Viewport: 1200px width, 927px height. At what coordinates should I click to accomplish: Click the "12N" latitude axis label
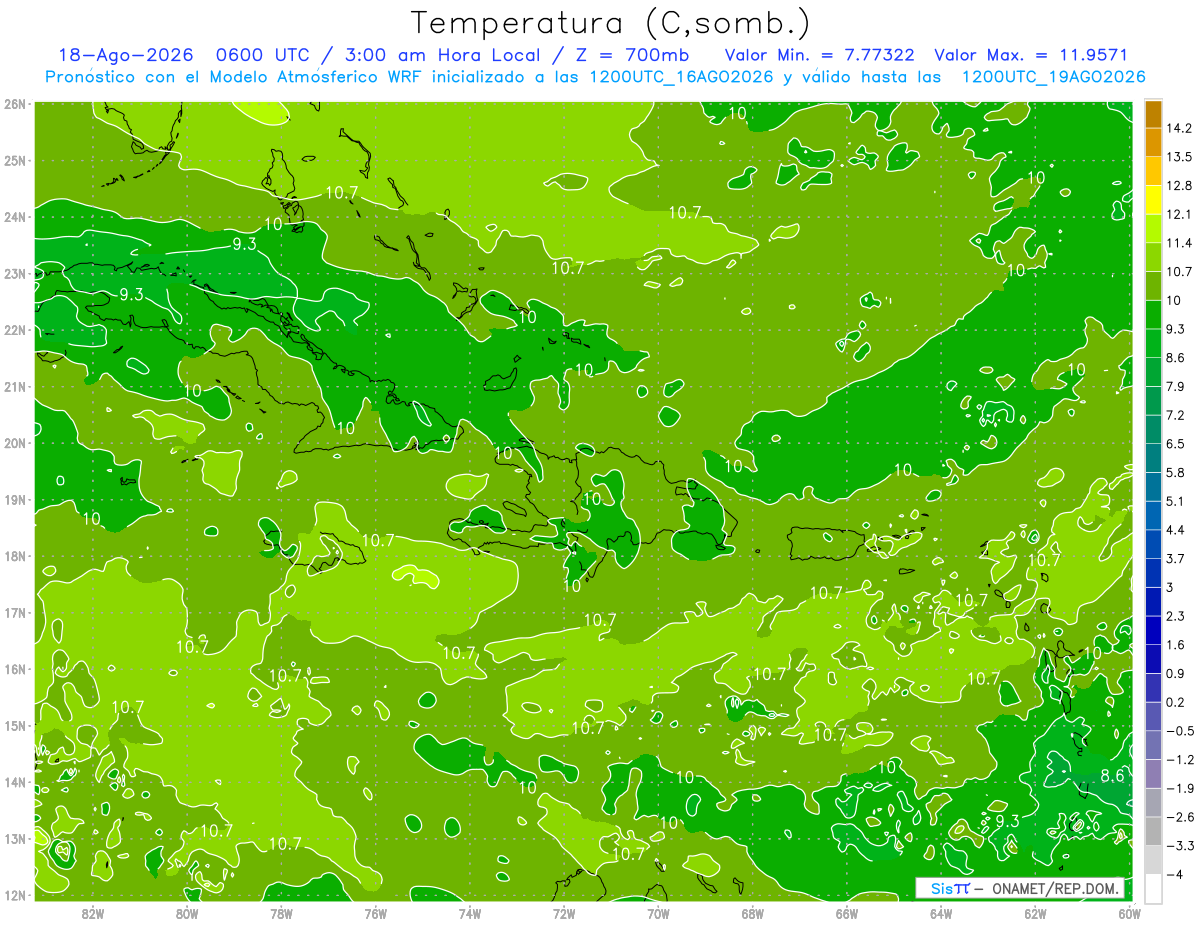coord(15,895)
